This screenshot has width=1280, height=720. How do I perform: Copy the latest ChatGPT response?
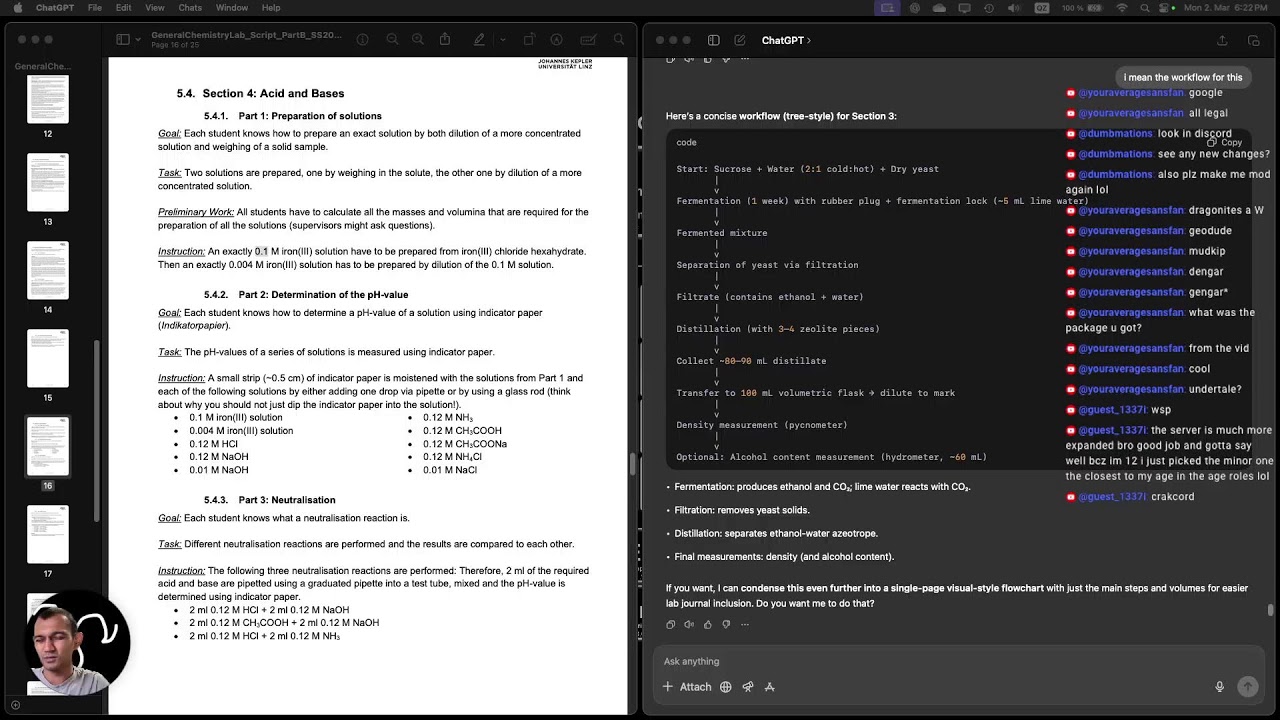670,624
